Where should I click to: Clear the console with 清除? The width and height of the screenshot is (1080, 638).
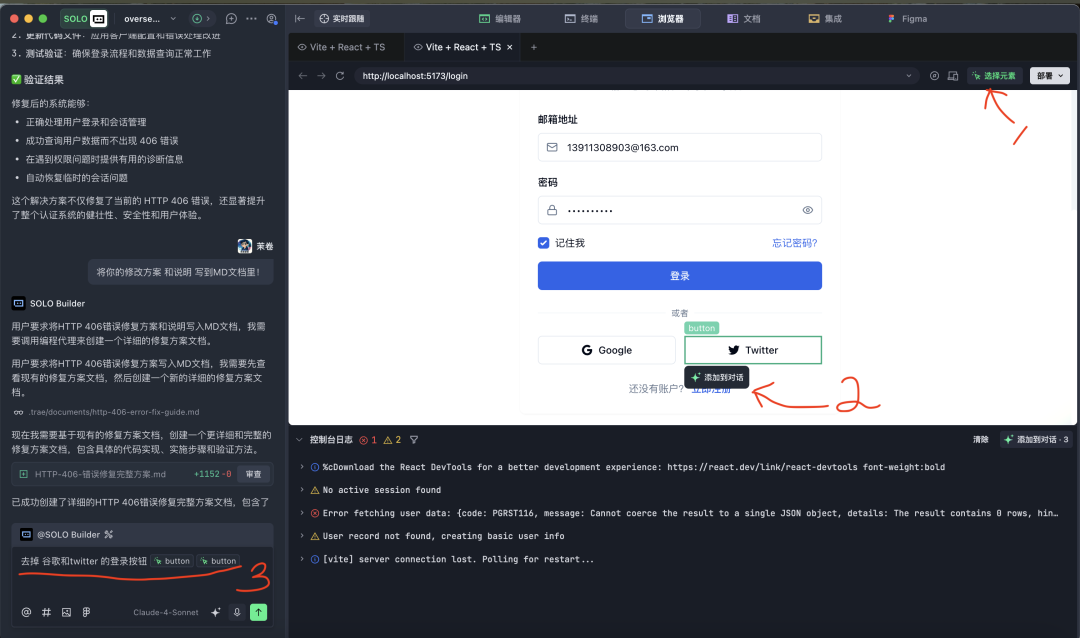pos(980,440)
